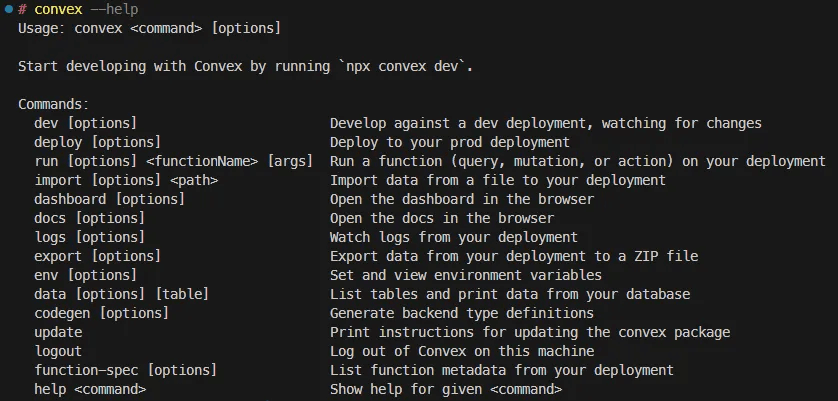Screen dimensions: 838x401
Task: Click the 'dev [options]' command entry
Action: coord(85,123)
